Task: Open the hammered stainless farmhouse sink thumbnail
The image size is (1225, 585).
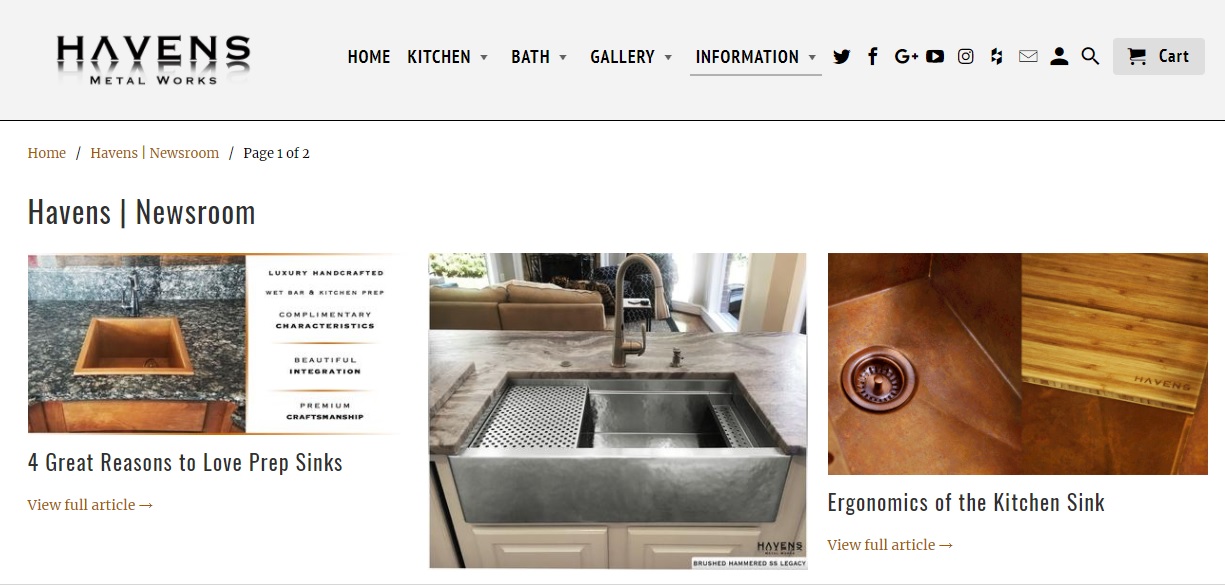Action: click(617, 411)
